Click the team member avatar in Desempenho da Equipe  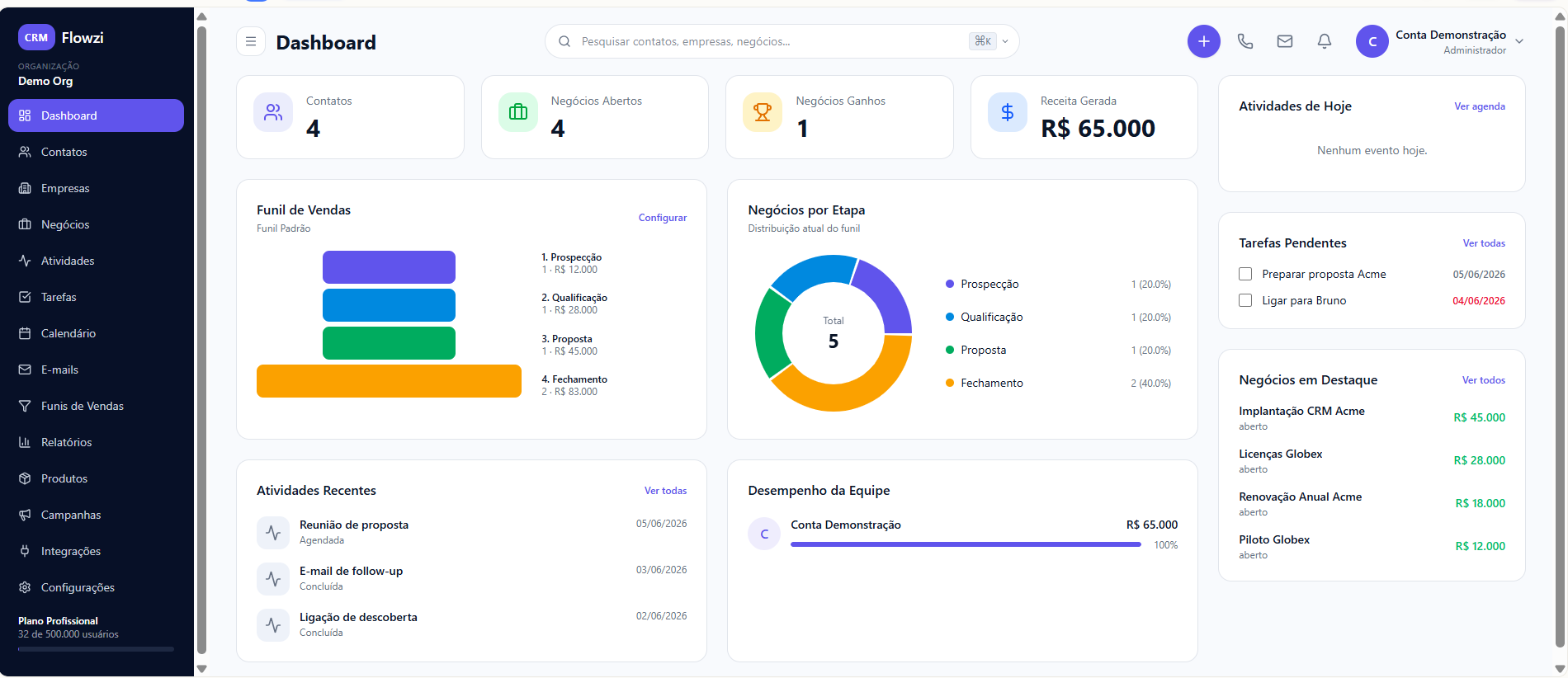pyautogui.click(x=764, y=534)
